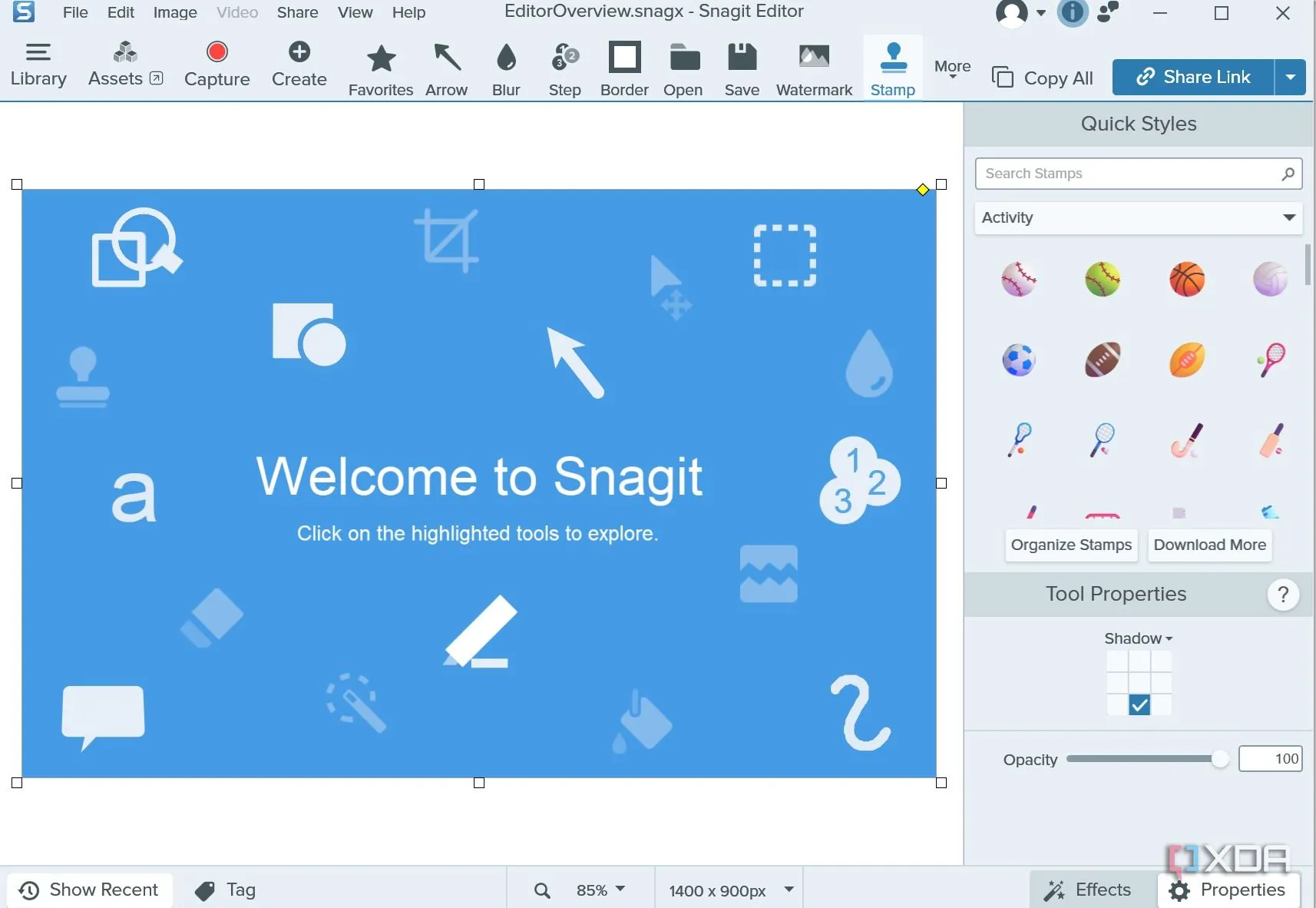Select top-left shadow direction cell

[1117, 661]
